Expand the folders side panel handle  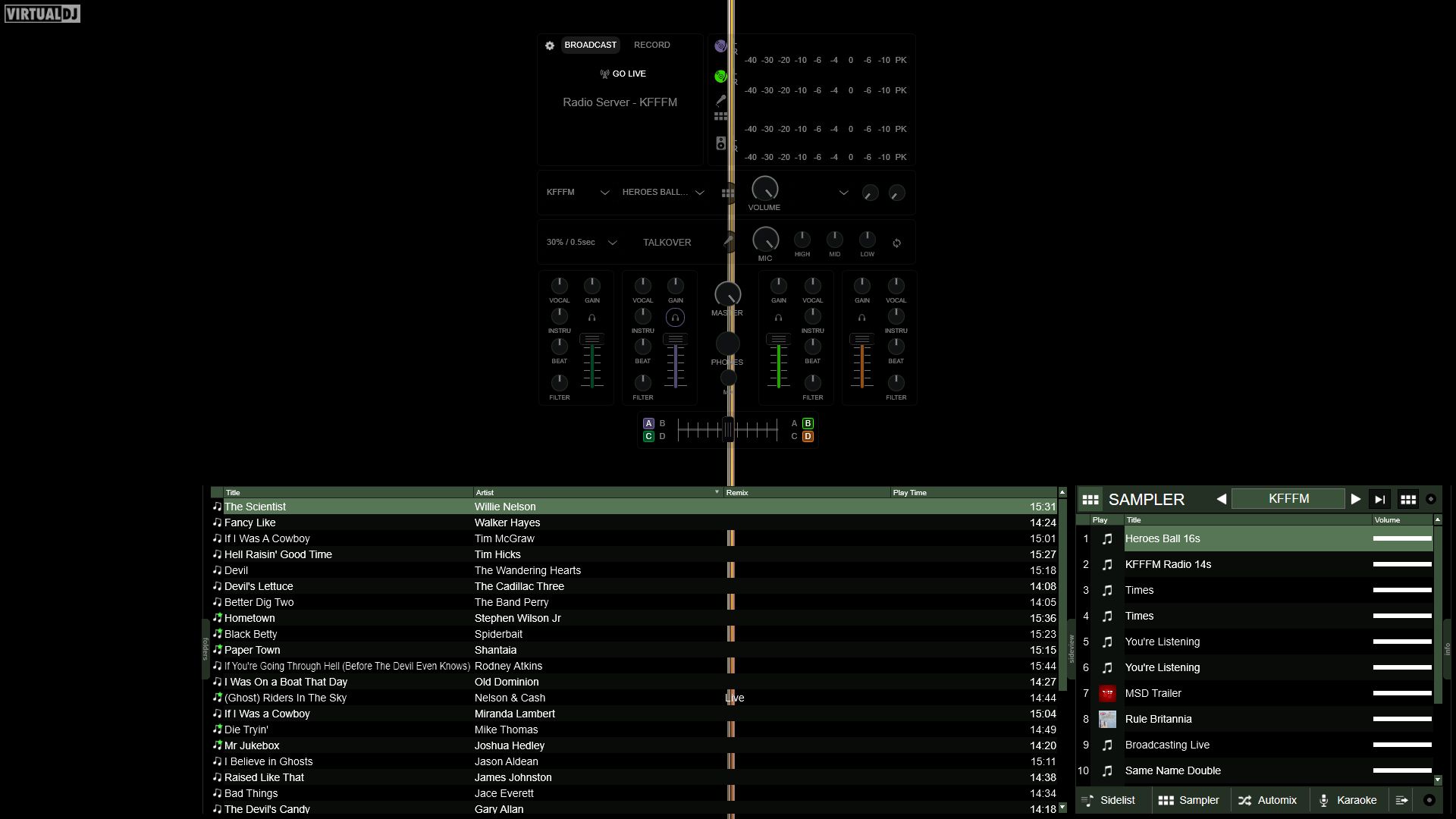(205, 649)
